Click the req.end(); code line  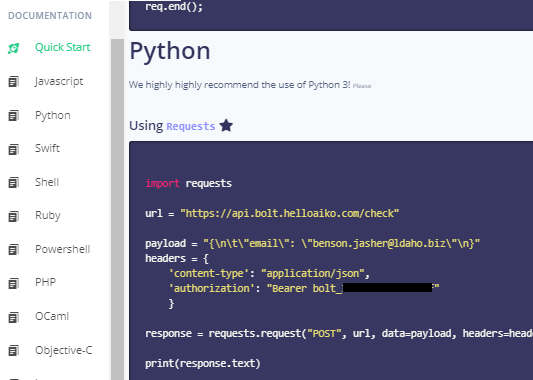point(174,7)
